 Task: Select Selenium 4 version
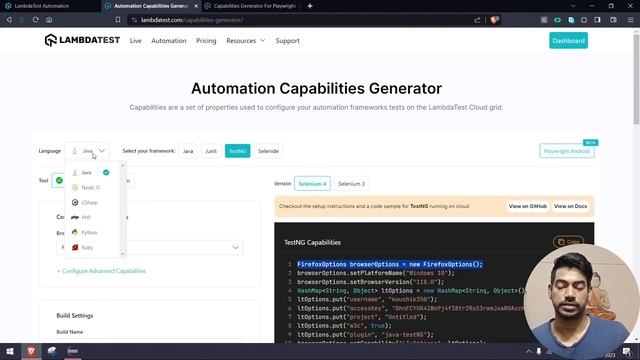[312, 184]
